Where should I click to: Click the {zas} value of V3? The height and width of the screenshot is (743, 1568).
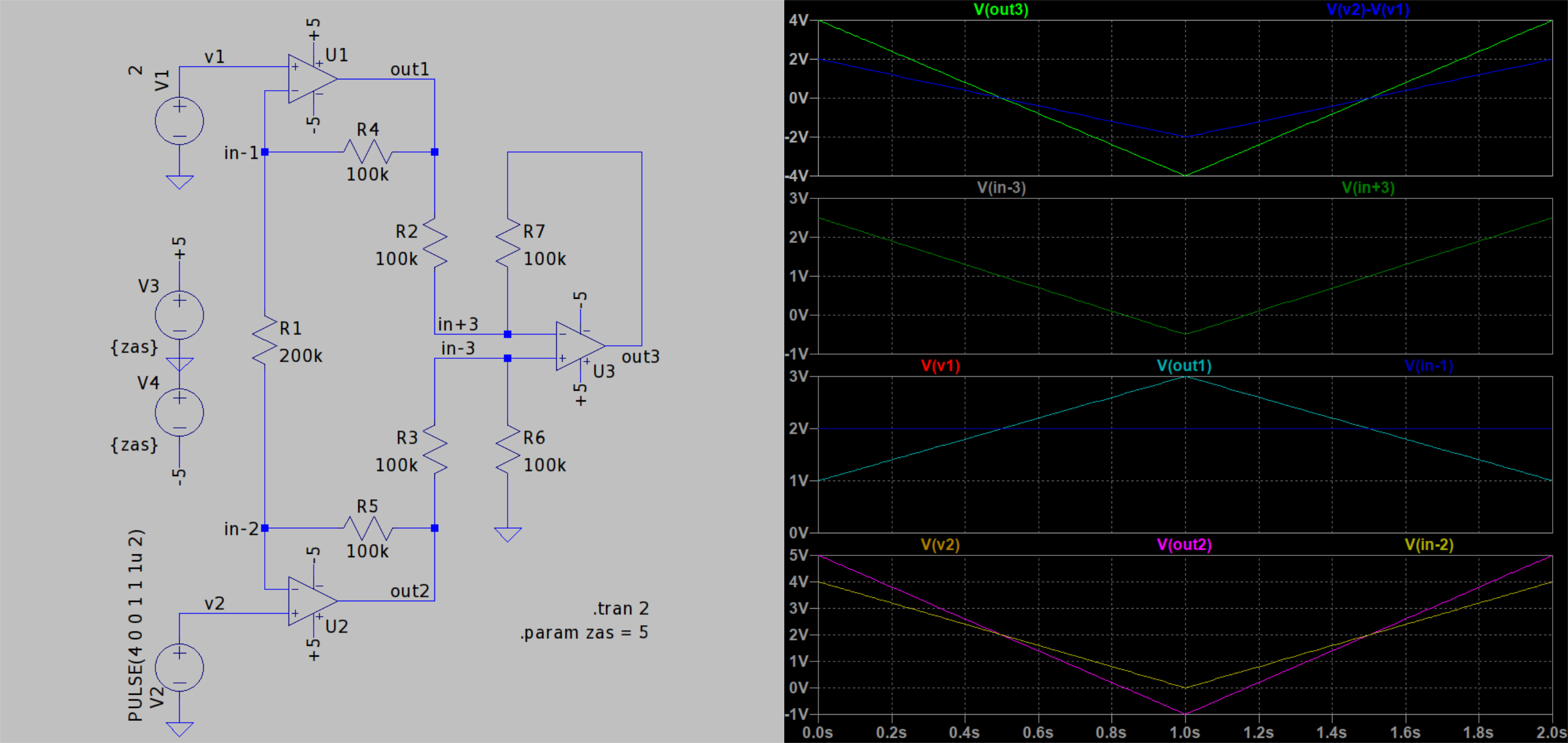134,347
